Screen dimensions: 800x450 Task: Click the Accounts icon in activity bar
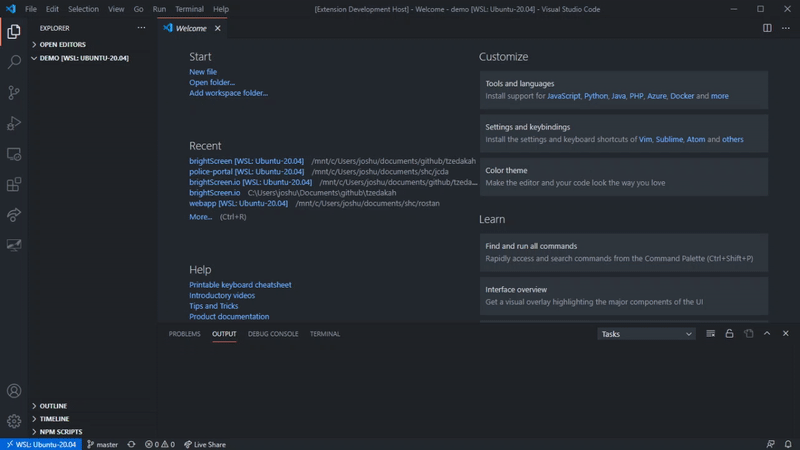pyautogui.click(x=14, y=391)
